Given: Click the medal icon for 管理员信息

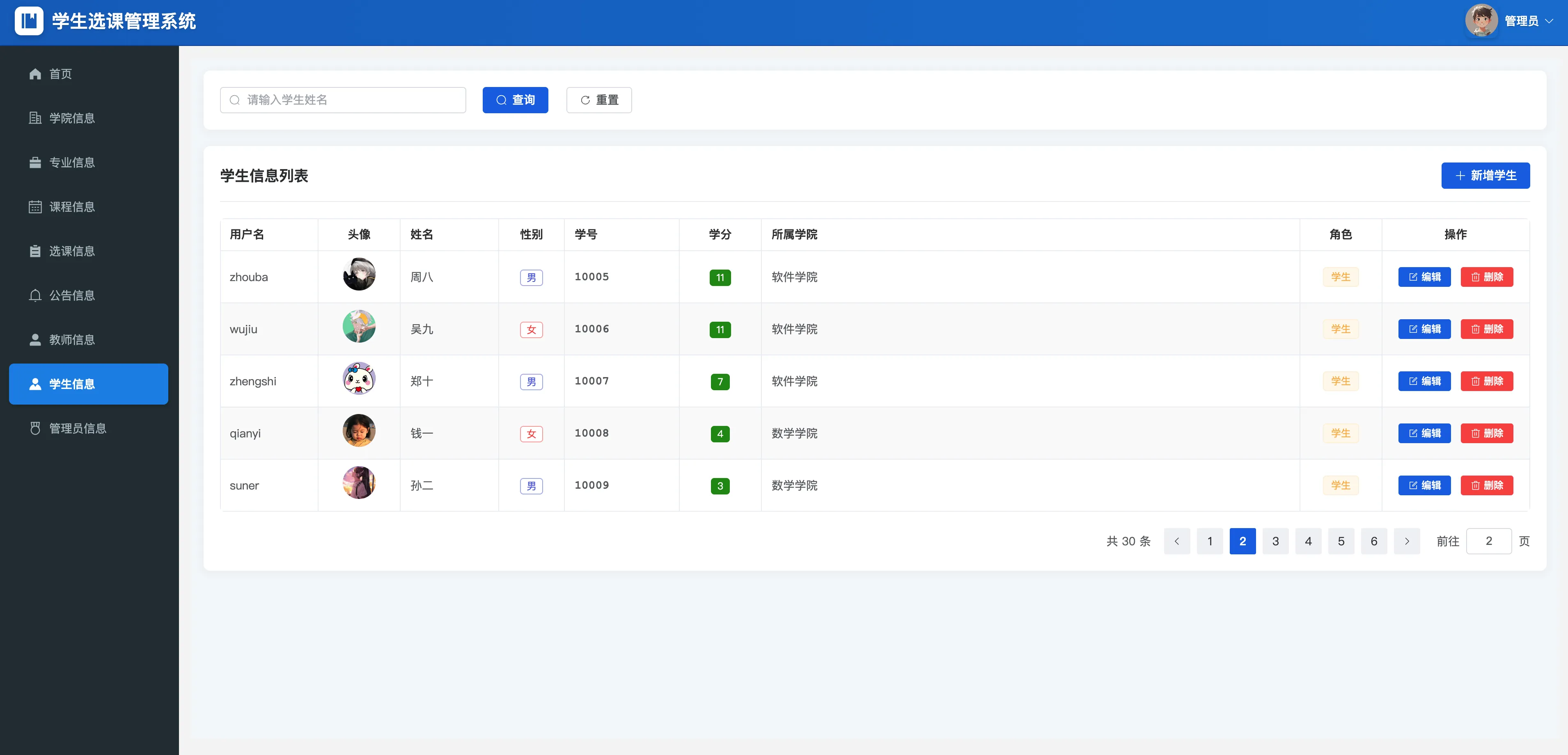Looking at the screenshot, I should coord(35,428).
